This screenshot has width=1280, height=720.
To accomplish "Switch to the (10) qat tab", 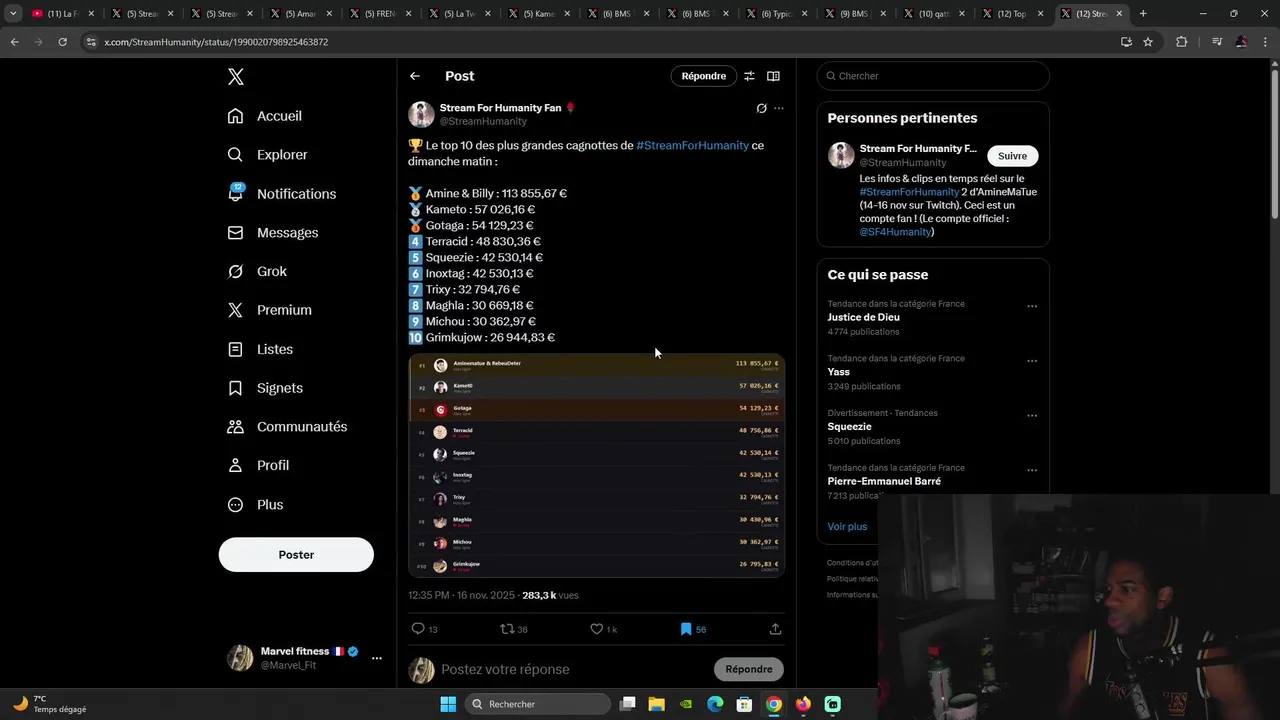I will coord(936,14).
